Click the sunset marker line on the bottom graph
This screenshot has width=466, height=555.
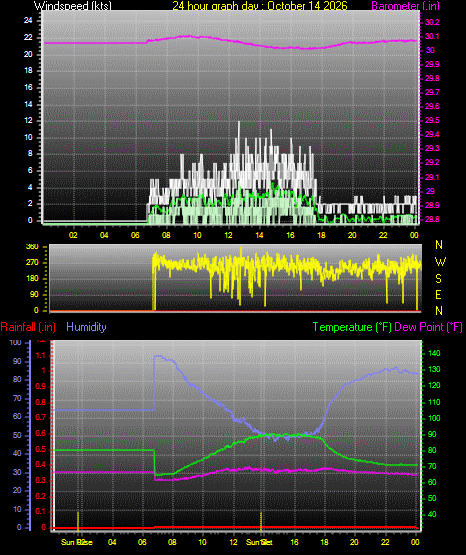(261, 521)
